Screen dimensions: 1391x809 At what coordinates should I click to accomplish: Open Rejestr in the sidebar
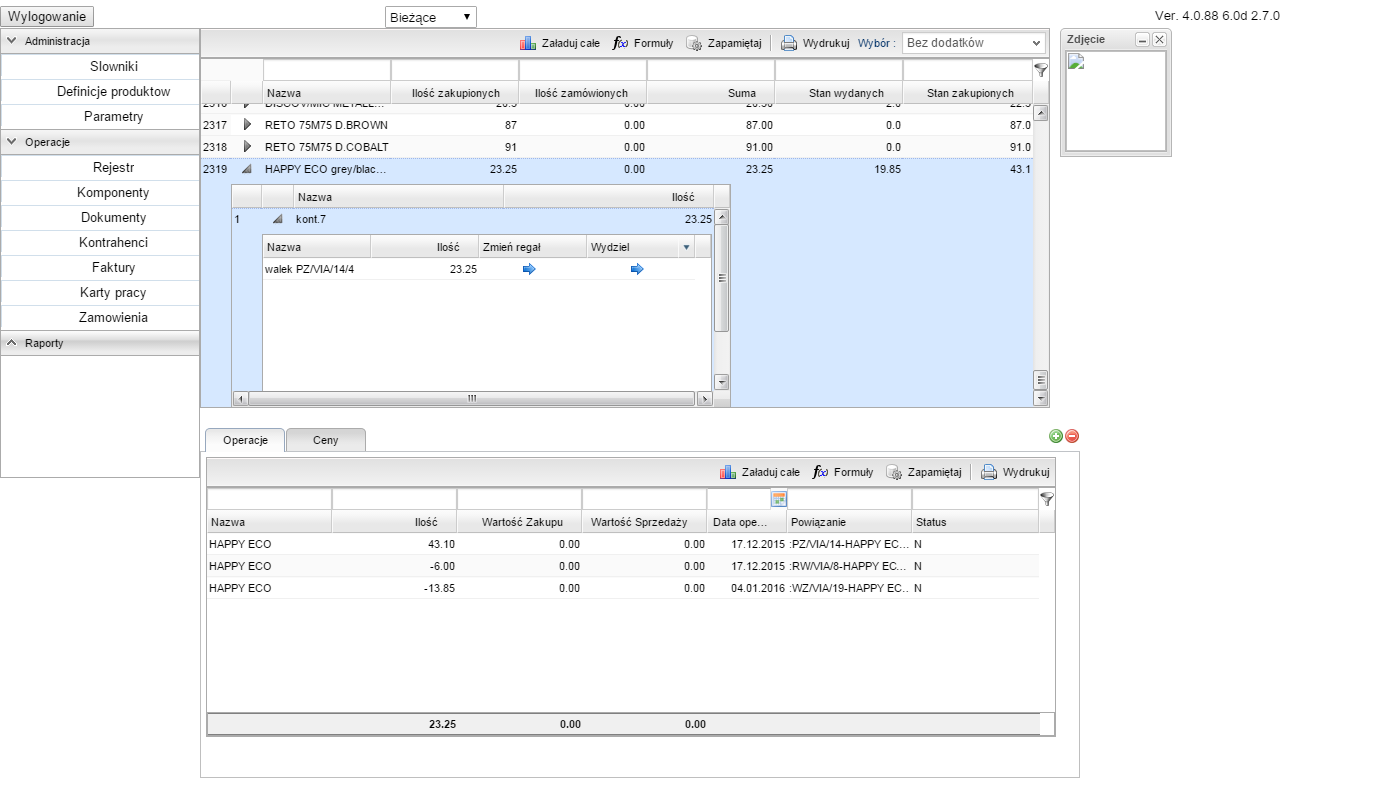[x=113, y=168]
